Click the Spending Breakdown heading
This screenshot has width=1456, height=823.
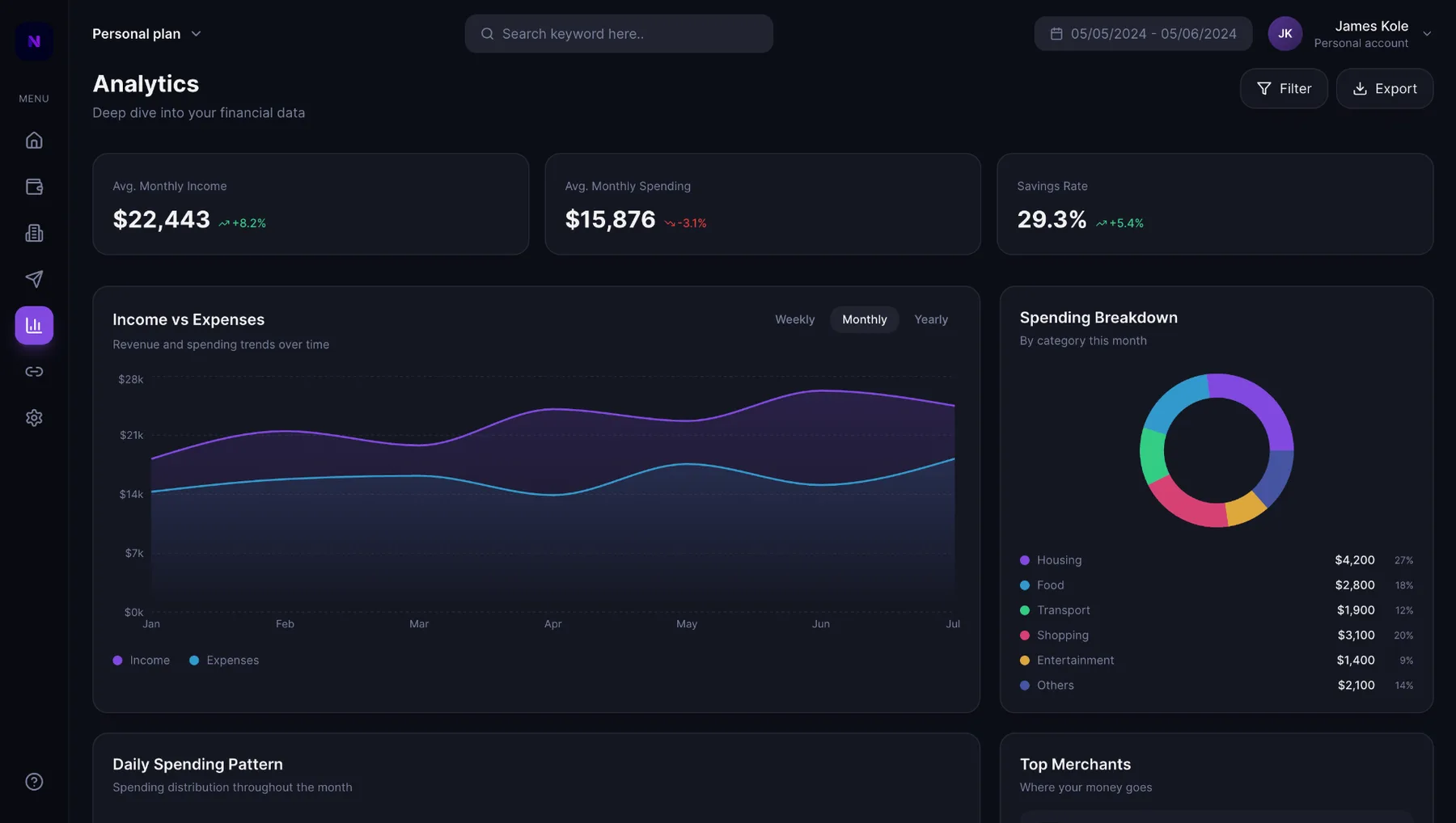click(1098, 318)
